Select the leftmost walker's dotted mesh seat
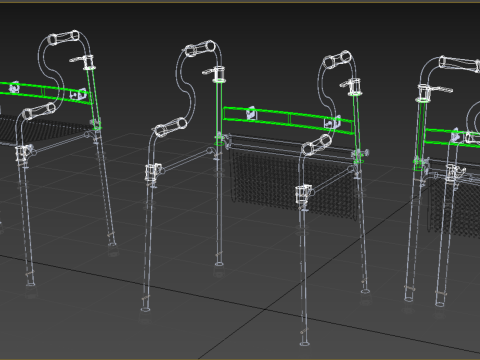Screen dimensions: 480x360 47,129
